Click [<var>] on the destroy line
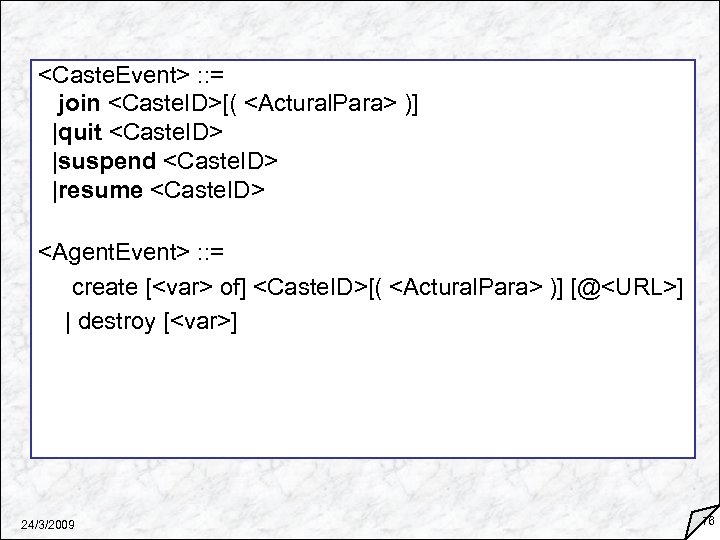The width and height of the screenshot is (720, 540). (x=199, y=321)
